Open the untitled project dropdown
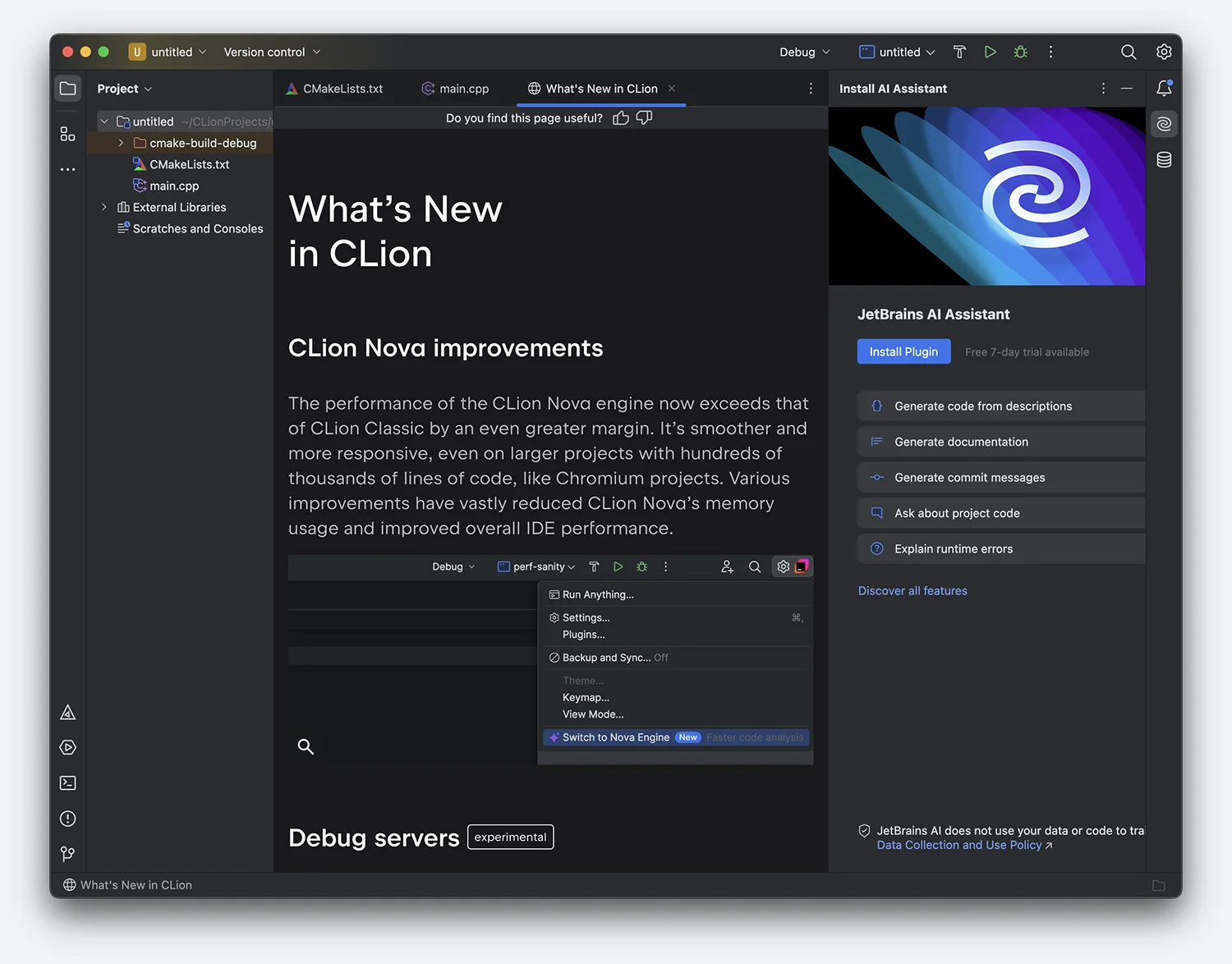This screenshot has height=964, width=1232. pyautogui.click(x=168, y=52)
